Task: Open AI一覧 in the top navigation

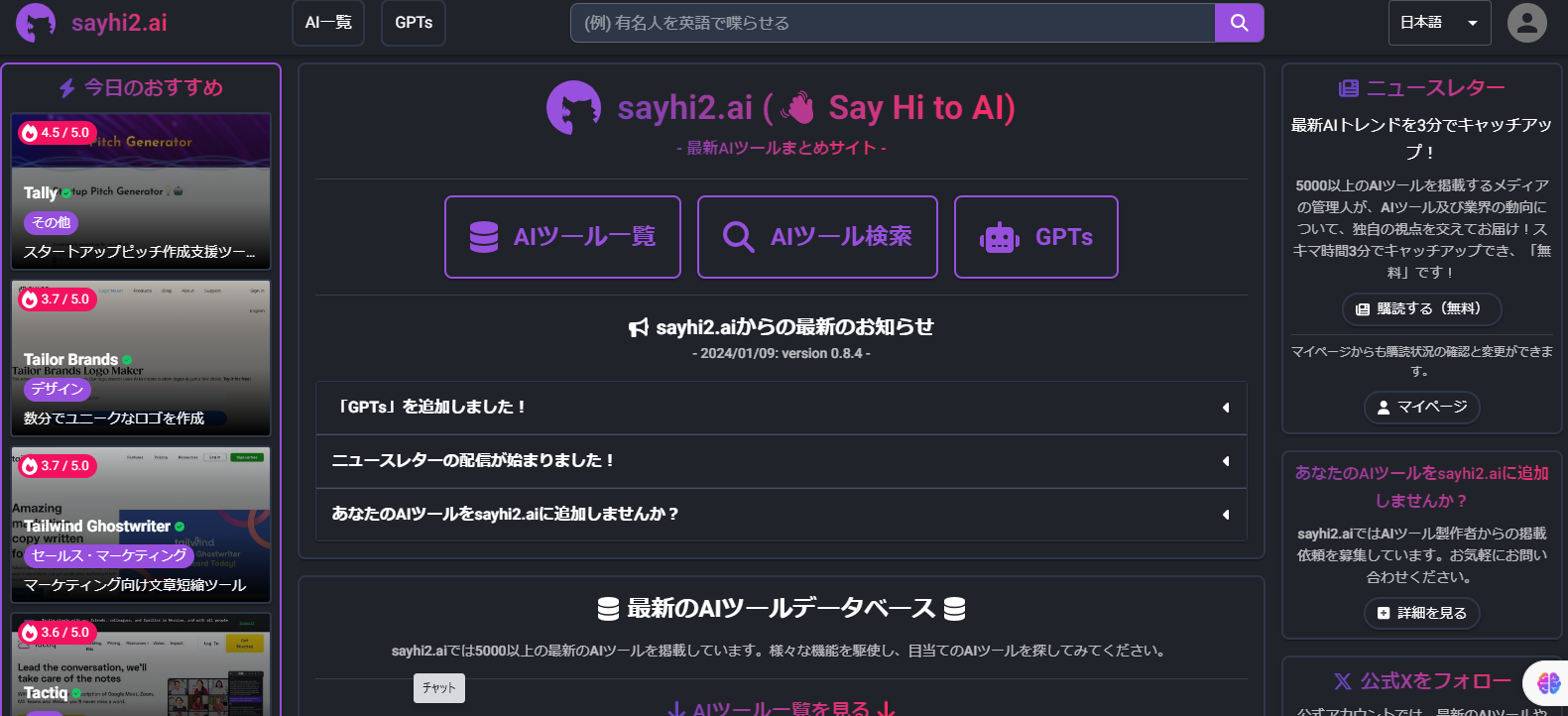Action: [x=328, y=23]
